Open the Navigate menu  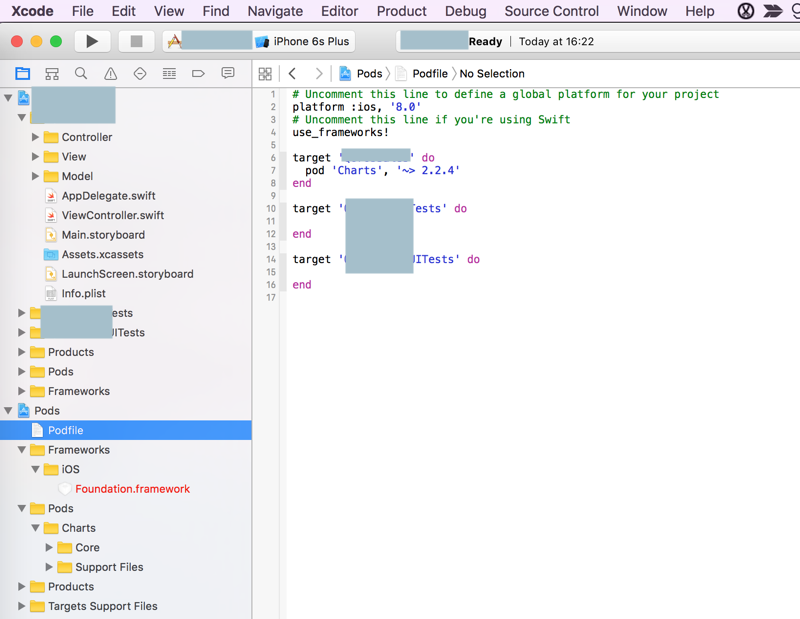click(x=275, y=11)
